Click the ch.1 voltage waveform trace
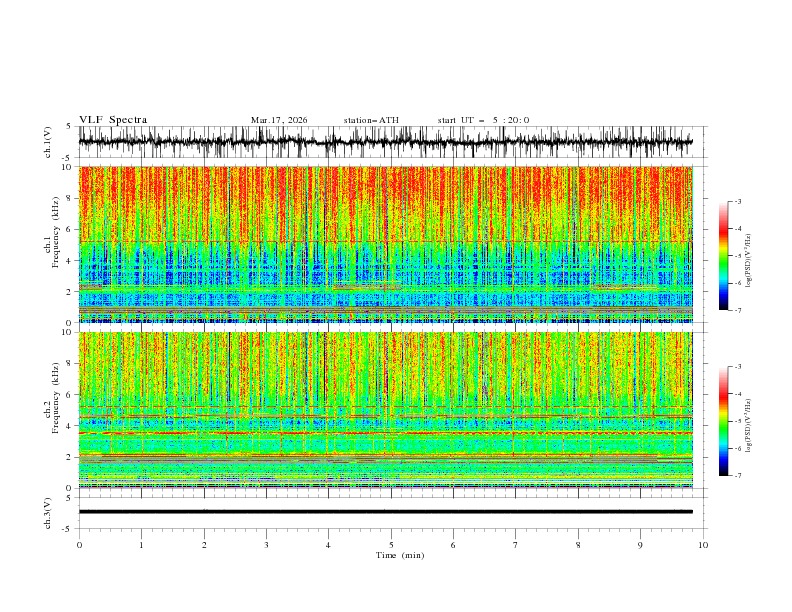Screen dimensions: 792x612 [x=385, y=142]
